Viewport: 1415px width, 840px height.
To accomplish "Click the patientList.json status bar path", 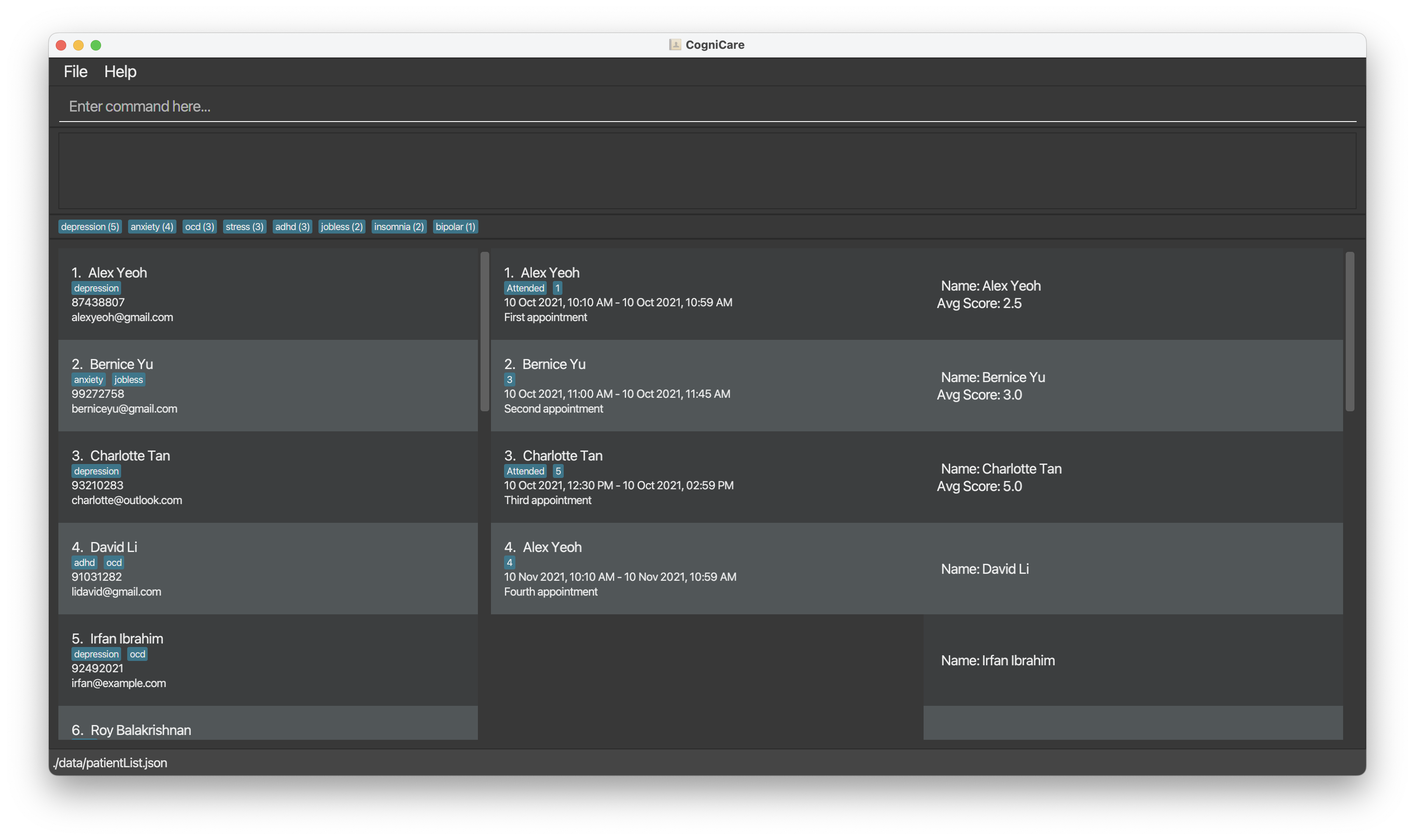I will pos(110,763).
